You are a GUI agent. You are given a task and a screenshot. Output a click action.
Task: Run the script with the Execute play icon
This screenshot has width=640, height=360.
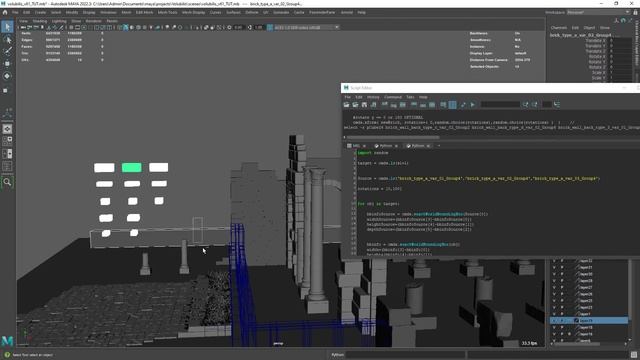(x=473, y=105)
